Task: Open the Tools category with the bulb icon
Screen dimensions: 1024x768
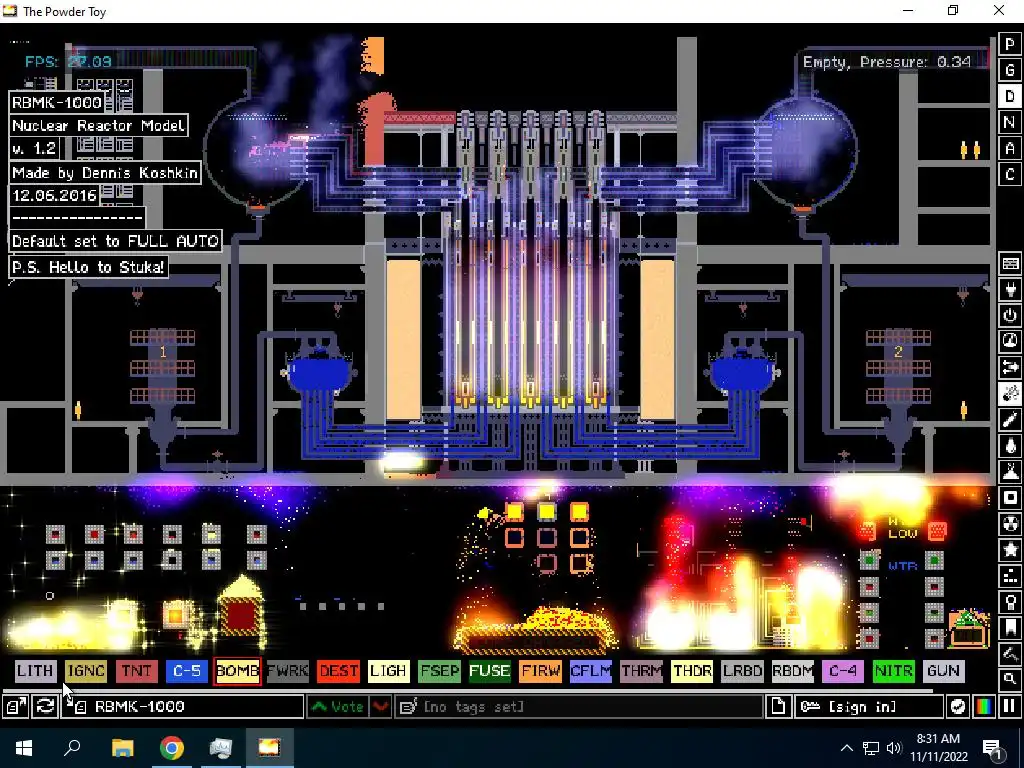Action: click(1010, 603)
